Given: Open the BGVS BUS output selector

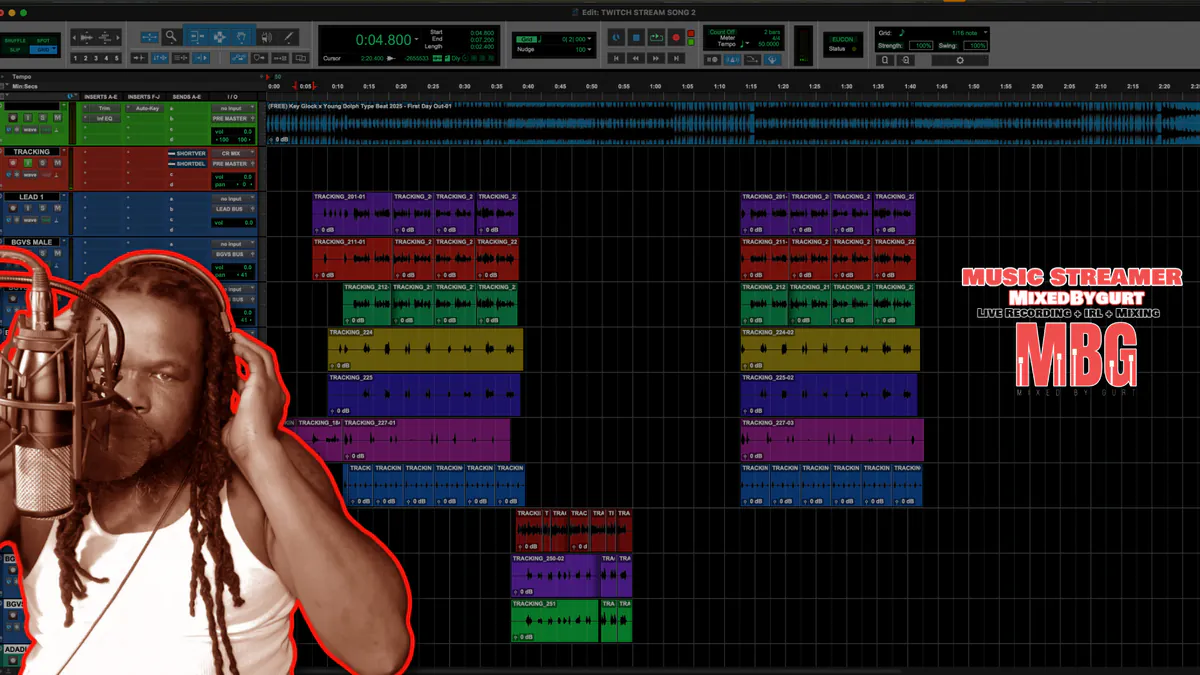Looking at the screenshot, I should (x=233, y=254).
